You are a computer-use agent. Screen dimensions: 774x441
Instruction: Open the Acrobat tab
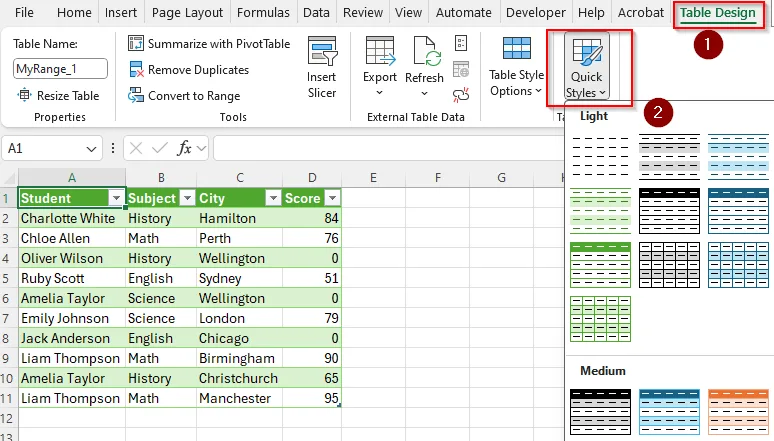[641, 12]
